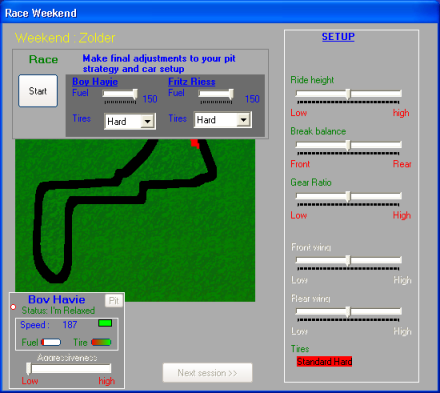This screenshot has width=440, height=393.
Task: Click the Start race button
Action: [38, 91]
